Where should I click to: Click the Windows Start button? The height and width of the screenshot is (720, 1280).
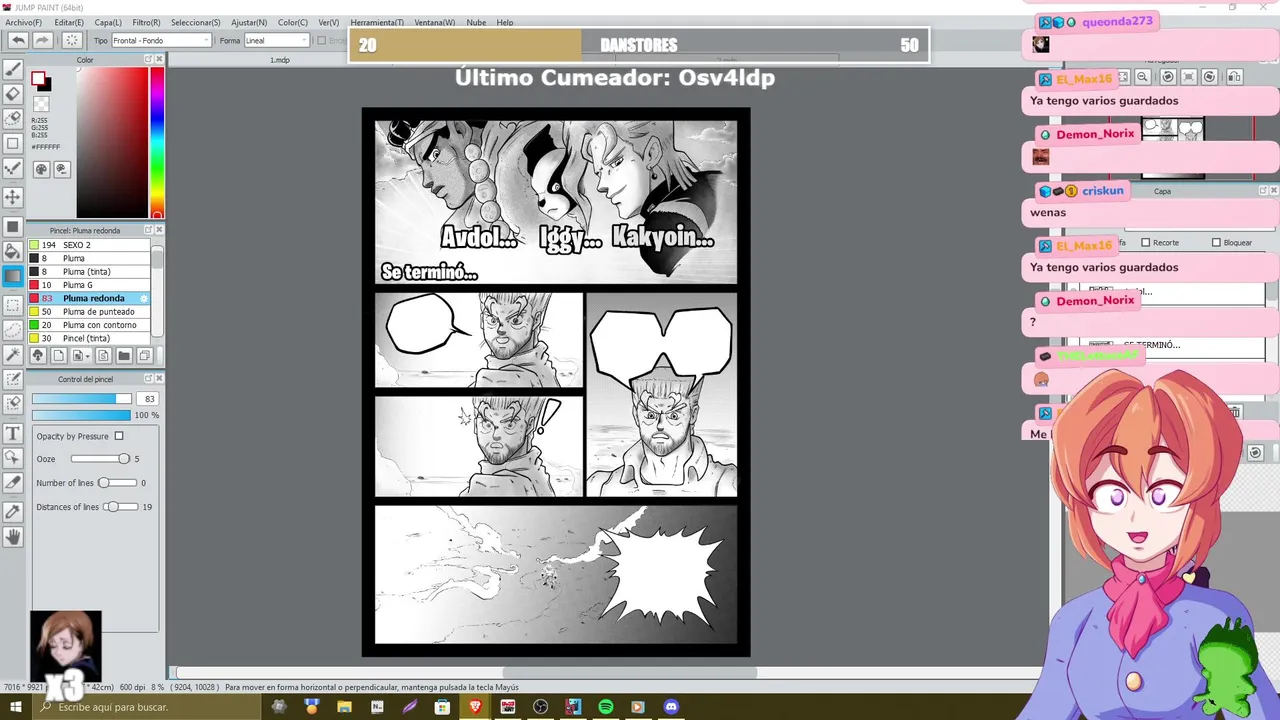(17, 707)
